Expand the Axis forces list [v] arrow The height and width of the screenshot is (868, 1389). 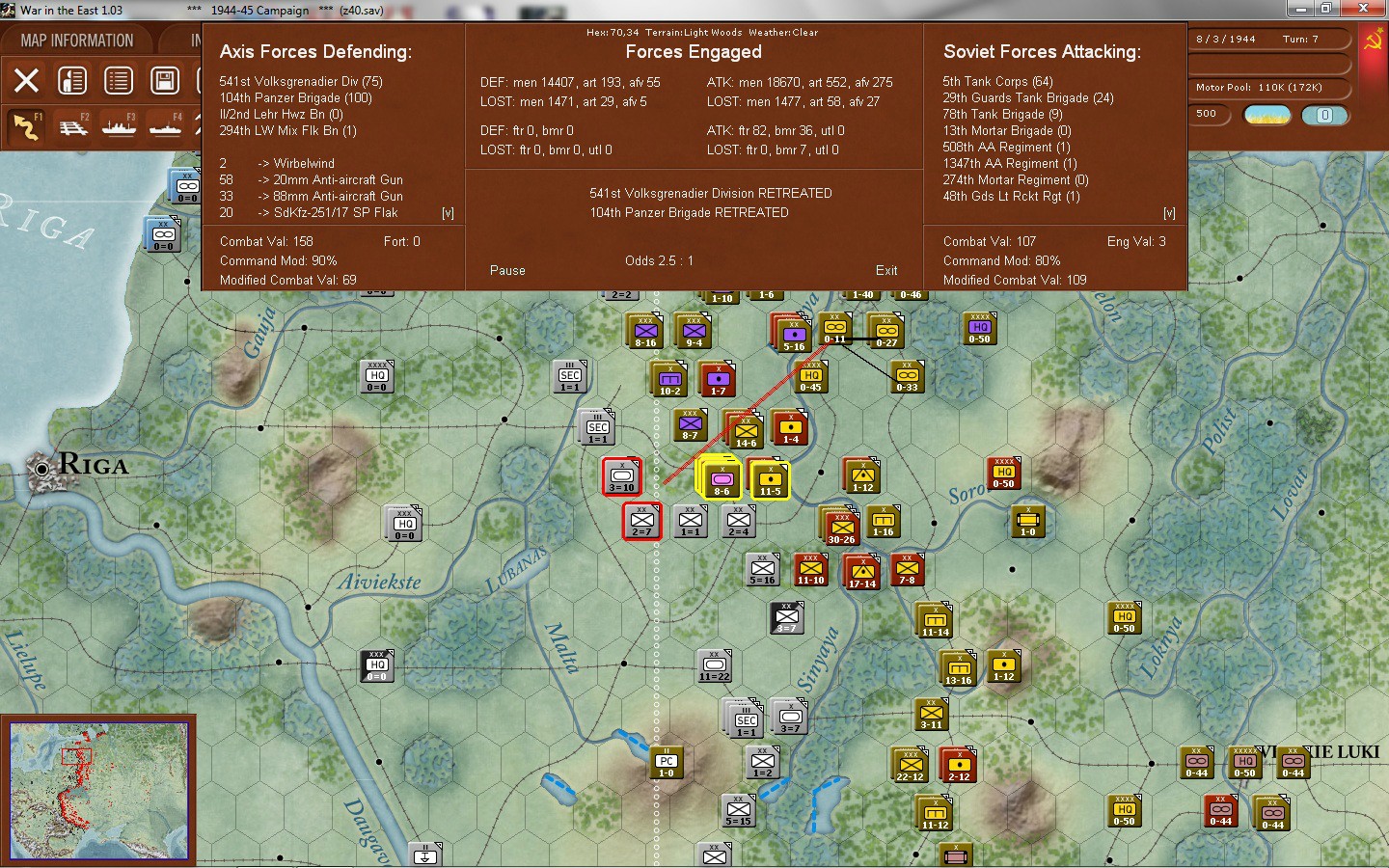(x=448, y=213)
